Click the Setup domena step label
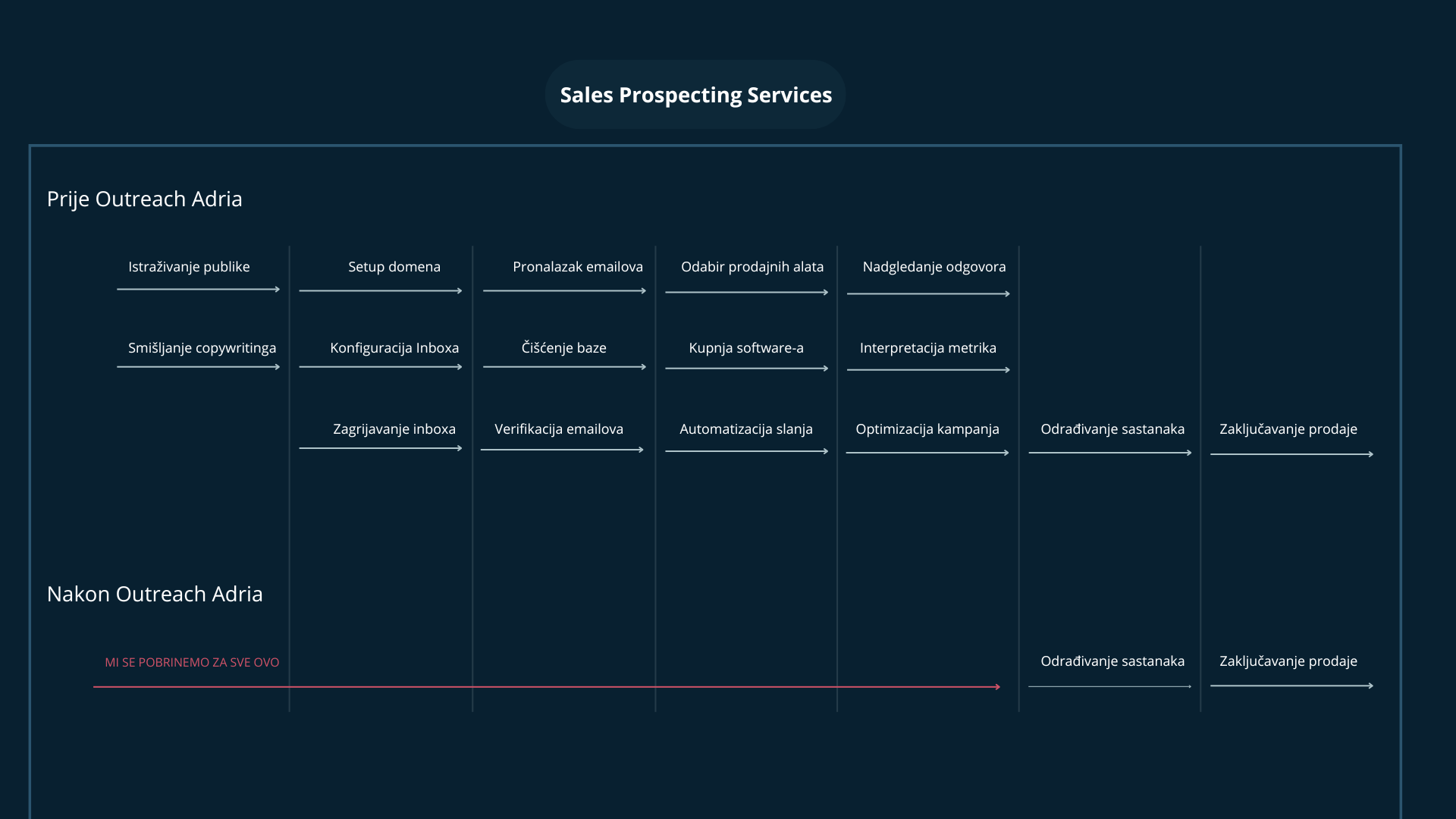 coord(394,267)
